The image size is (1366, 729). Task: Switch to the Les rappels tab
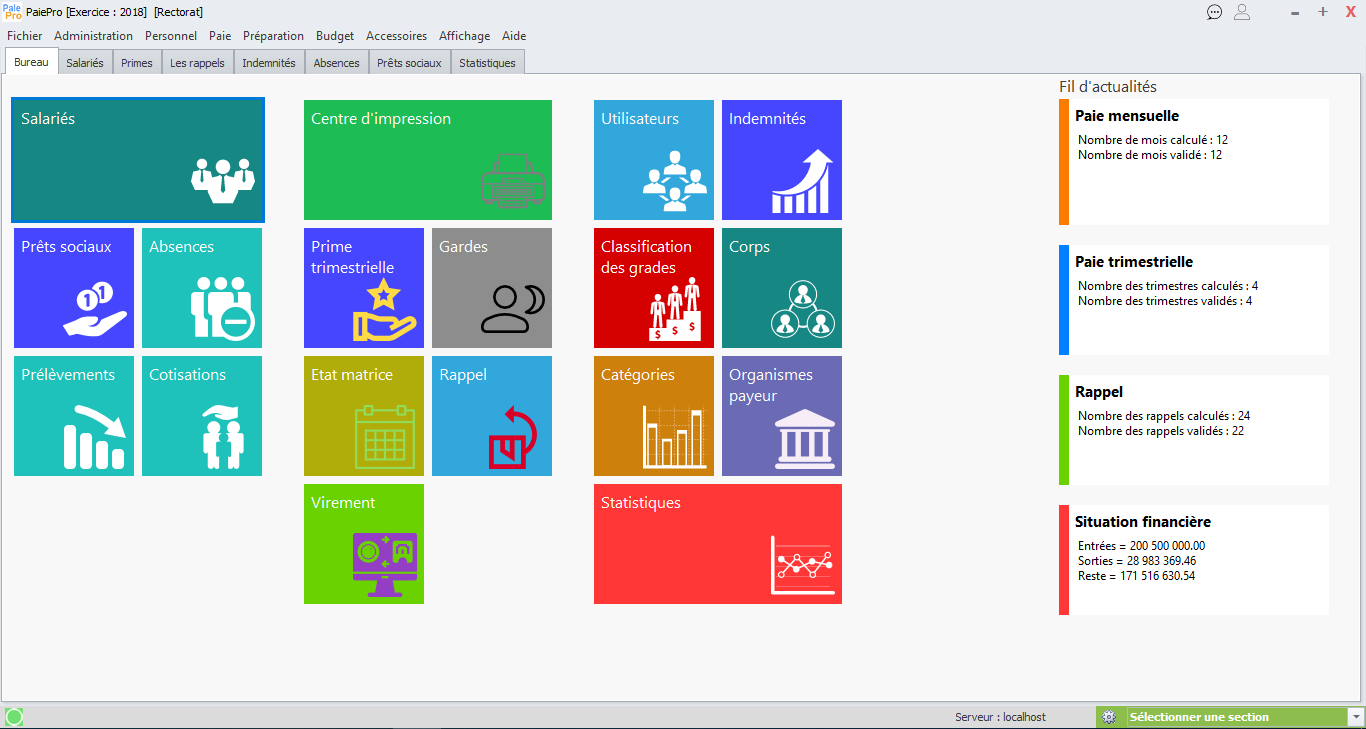[x=198, y=63]
